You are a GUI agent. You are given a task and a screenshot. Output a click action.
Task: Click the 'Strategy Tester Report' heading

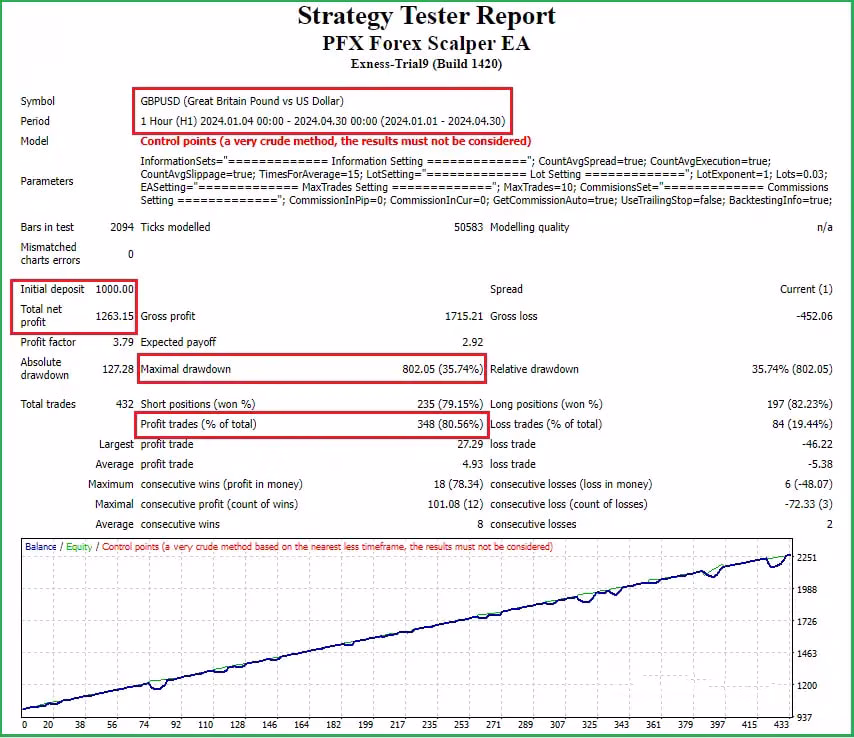click(x=426, y=16)
